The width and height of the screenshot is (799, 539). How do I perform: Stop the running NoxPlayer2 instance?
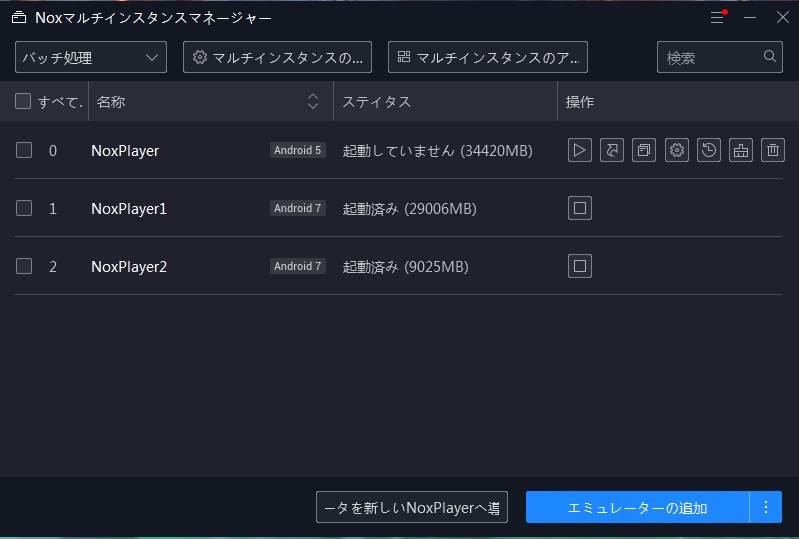[x=579, y=266]
